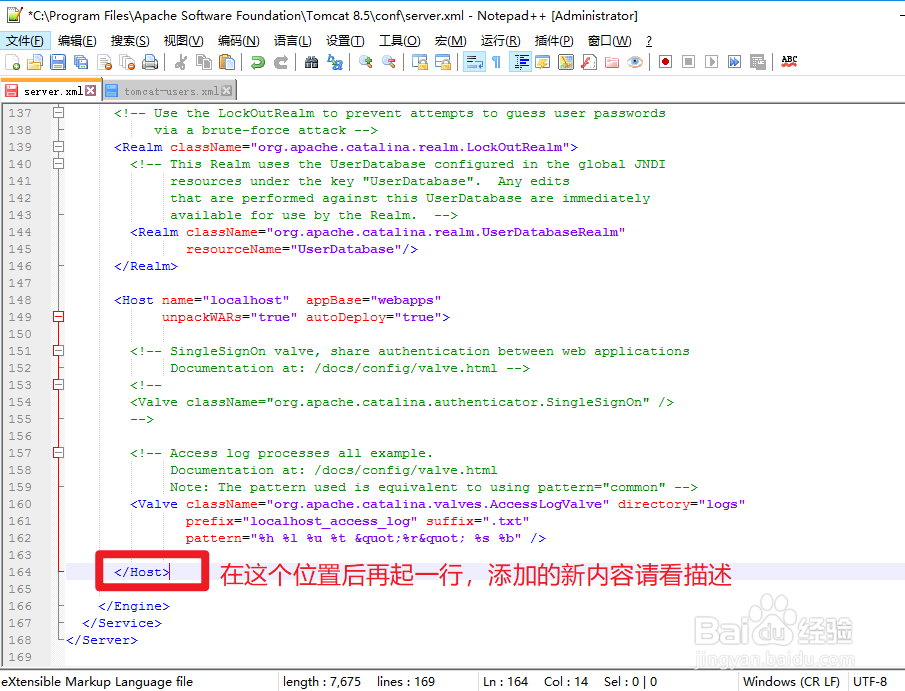Open the 窗口(W) menu

[x=609, y=41]
